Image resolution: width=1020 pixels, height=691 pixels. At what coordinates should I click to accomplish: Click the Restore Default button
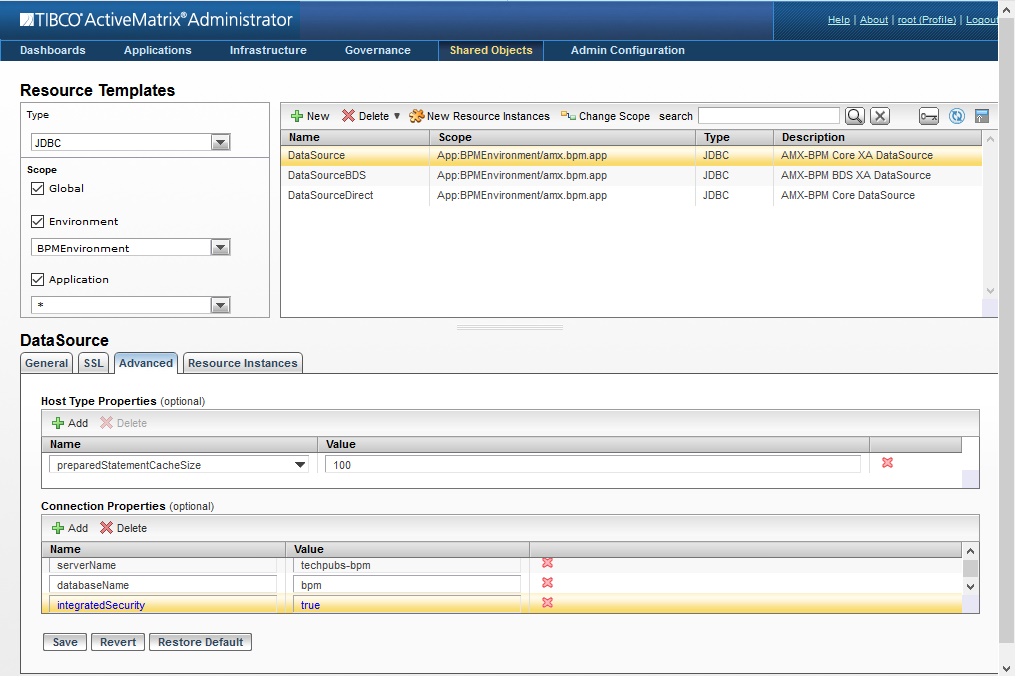point(200,643)
